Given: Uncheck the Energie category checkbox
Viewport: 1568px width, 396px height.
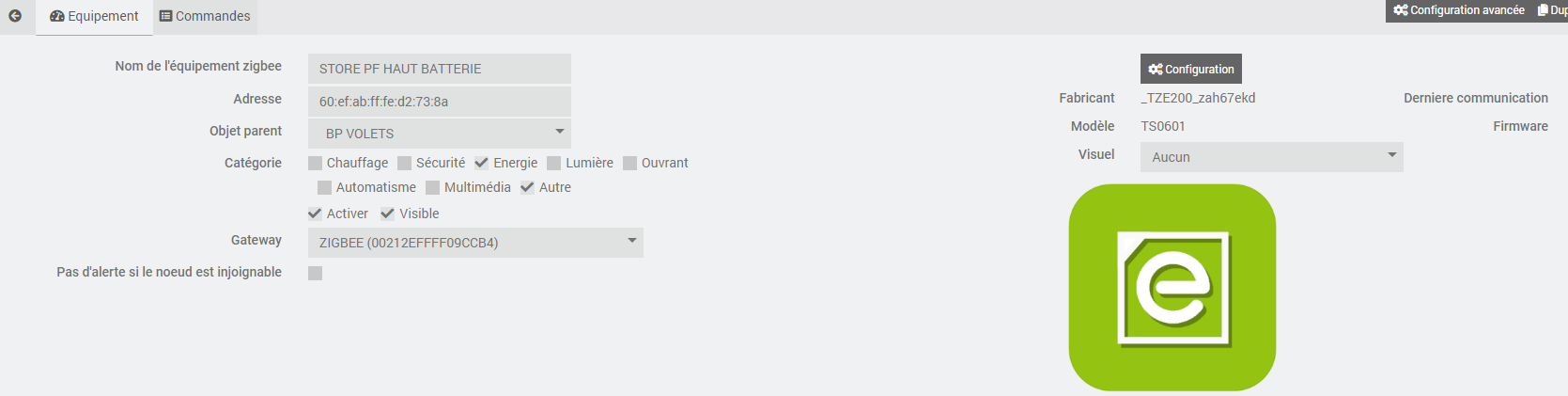Looking at the screenshot, I should (482, 163).
